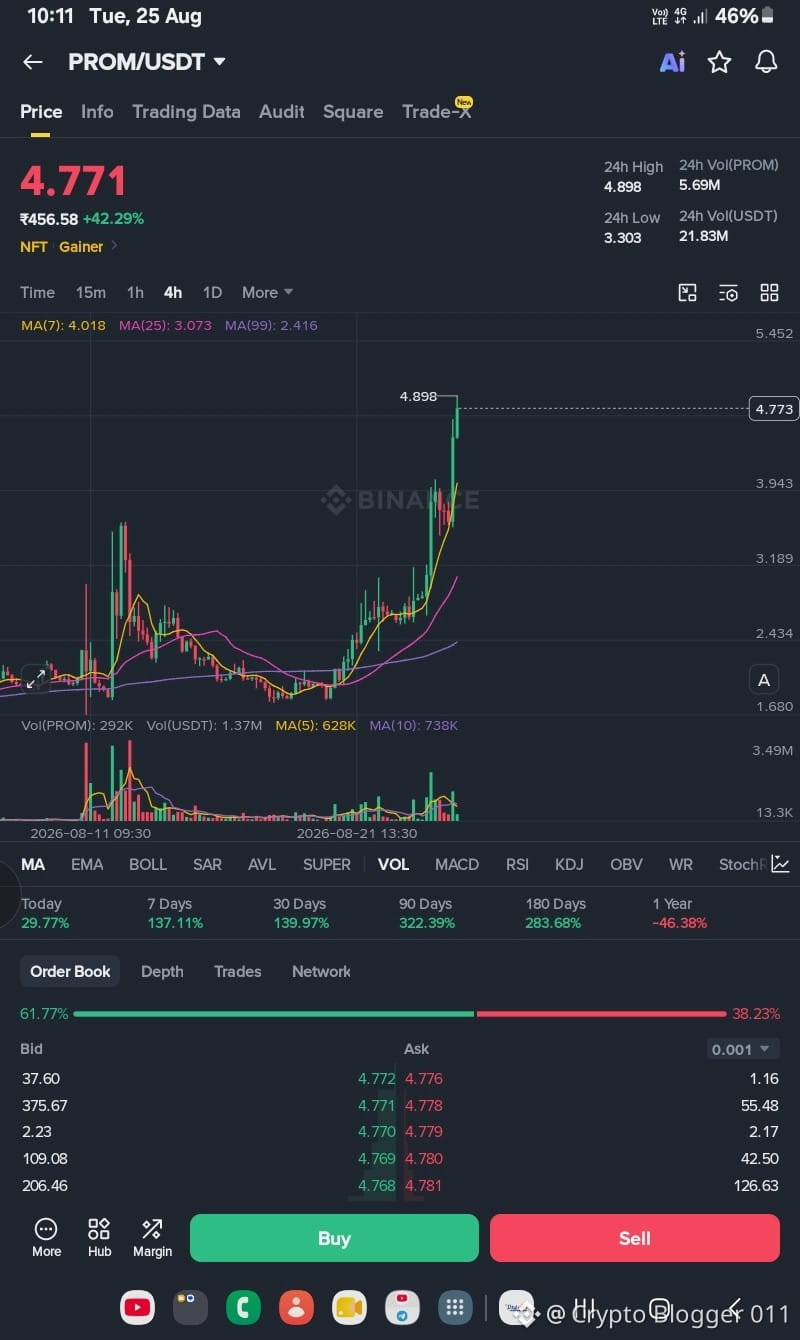Open the 0.001 price precision dropdown
Viewport: 800px width, 1340px height.
743,1049
